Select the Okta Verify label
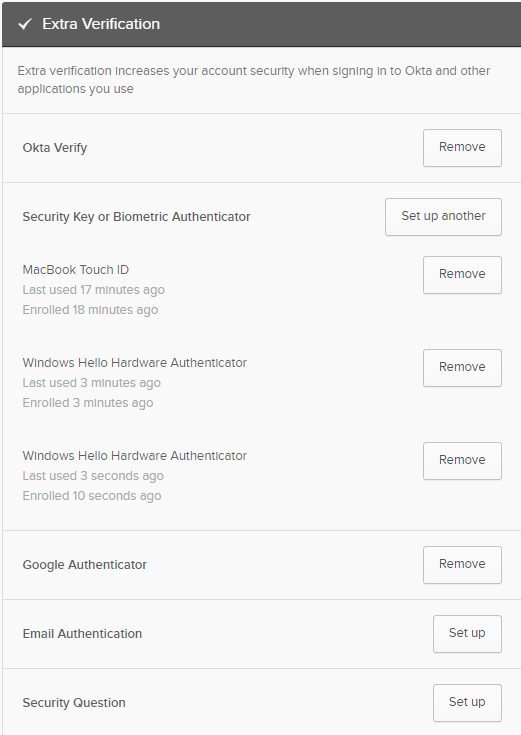This screenshot has width=521, height=735. point(55,148)
